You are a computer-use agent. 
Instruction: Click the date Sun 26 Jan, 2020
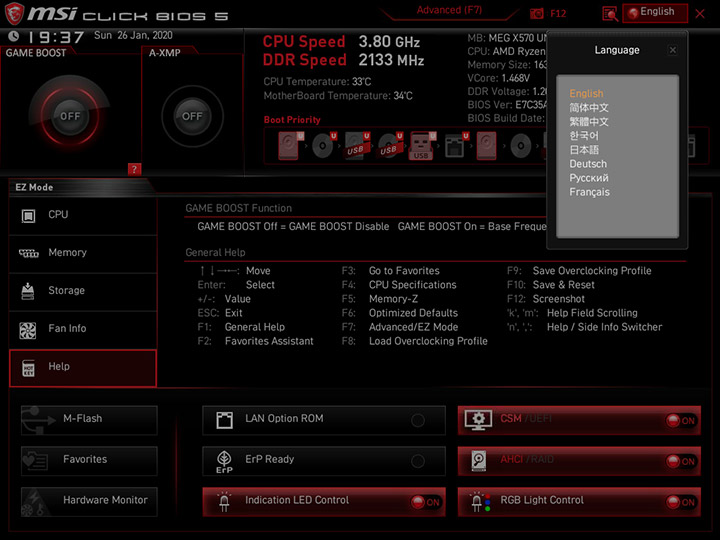[x=133, y=35]
